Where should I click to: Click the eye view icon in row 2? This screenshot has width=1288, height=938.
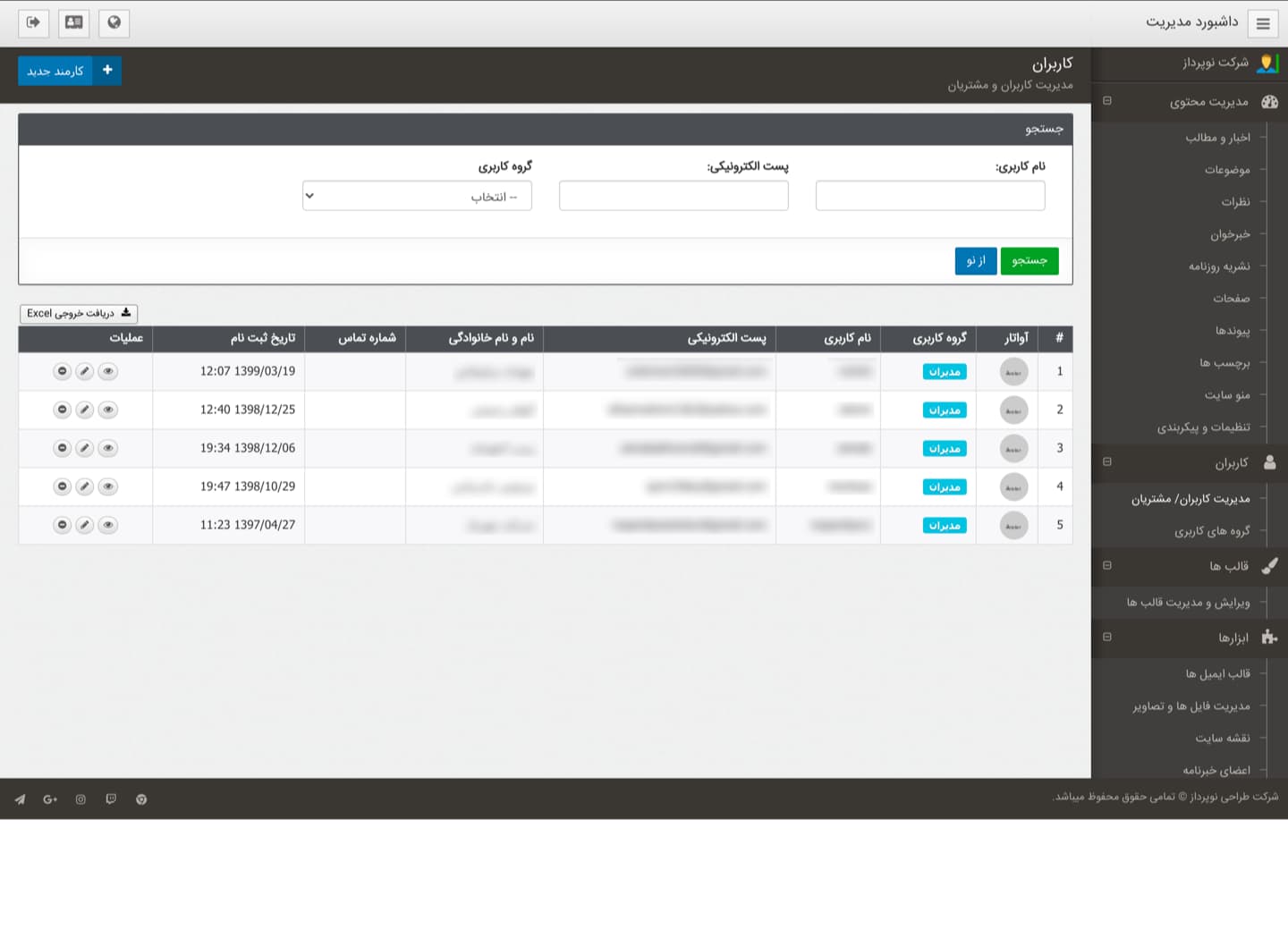pyautogui.click(x=107, y=410)
